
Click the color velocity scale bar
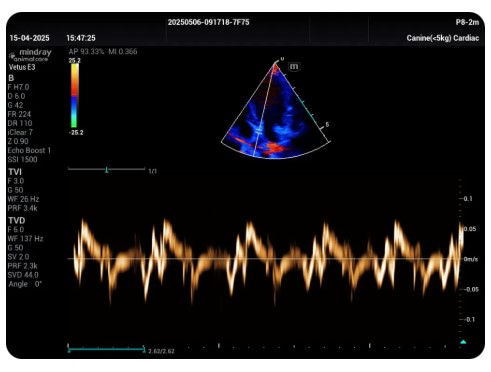click(x=74, y=95)
